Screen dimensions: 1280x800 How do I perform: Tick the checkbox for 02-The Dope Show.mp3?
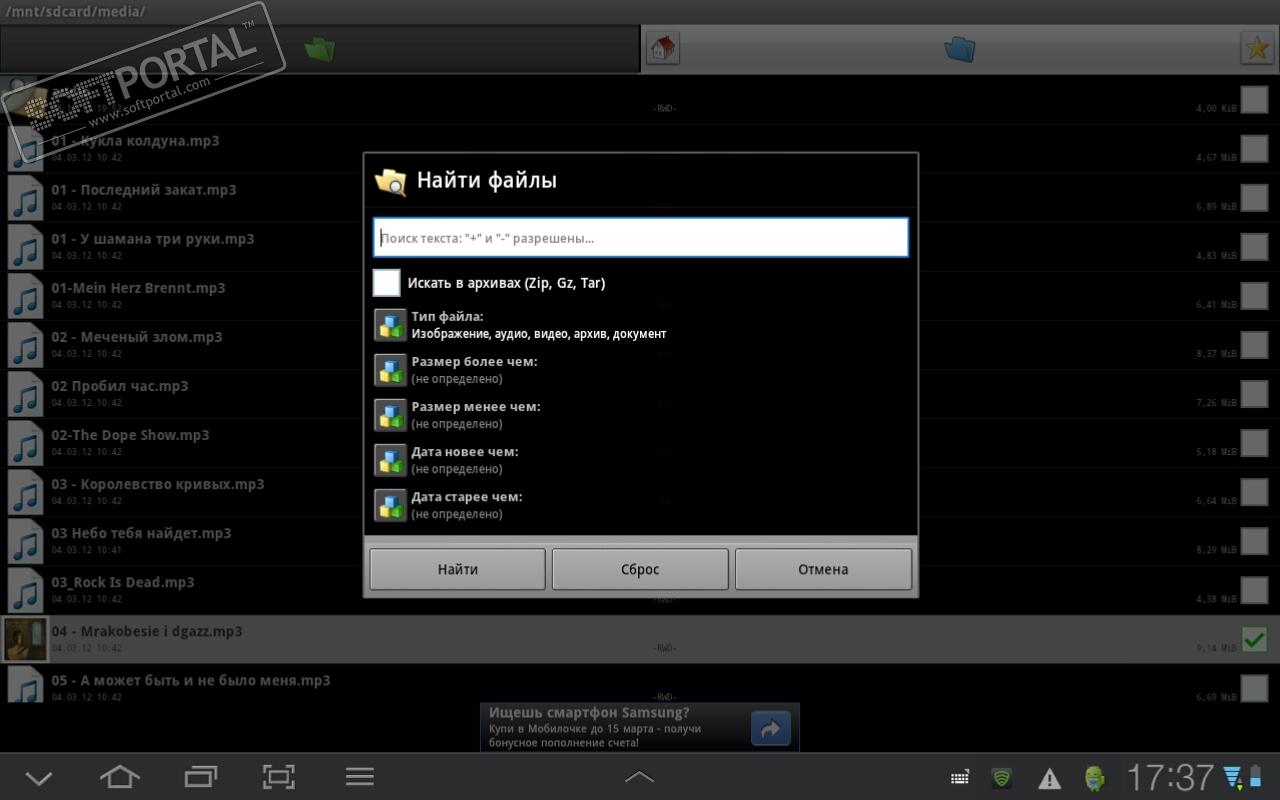(x=1254, y=443)
